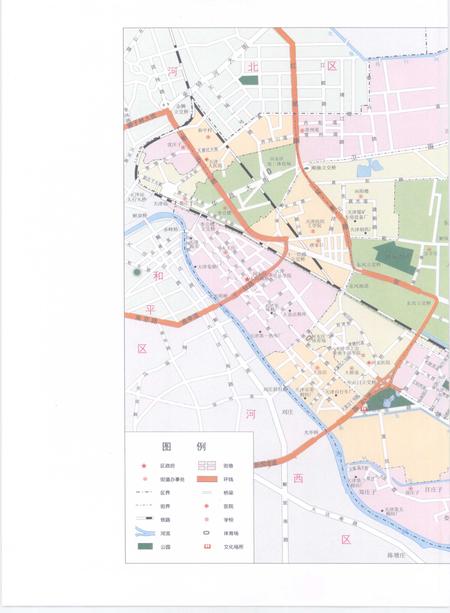Screen dimensions: 450x613
Task: Click the large pink 和 district character
Action: coord(158,276)
